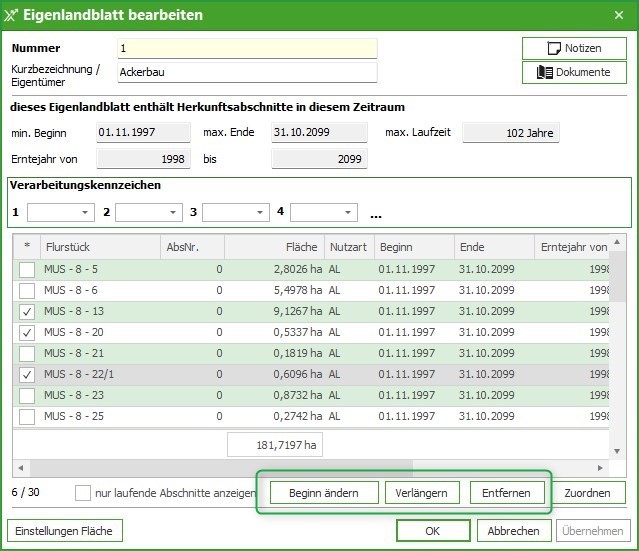Check the box for MUS - 8 - 5
639x551 pixels.
27,269
